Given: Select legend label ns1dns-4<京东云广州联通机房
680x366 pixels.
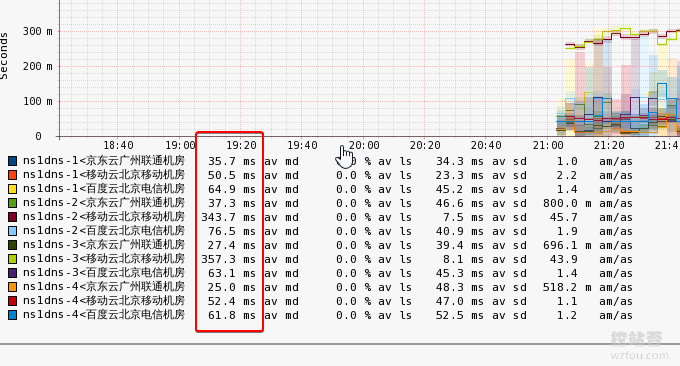Looking at the screenshot, I should click(104, 287).
